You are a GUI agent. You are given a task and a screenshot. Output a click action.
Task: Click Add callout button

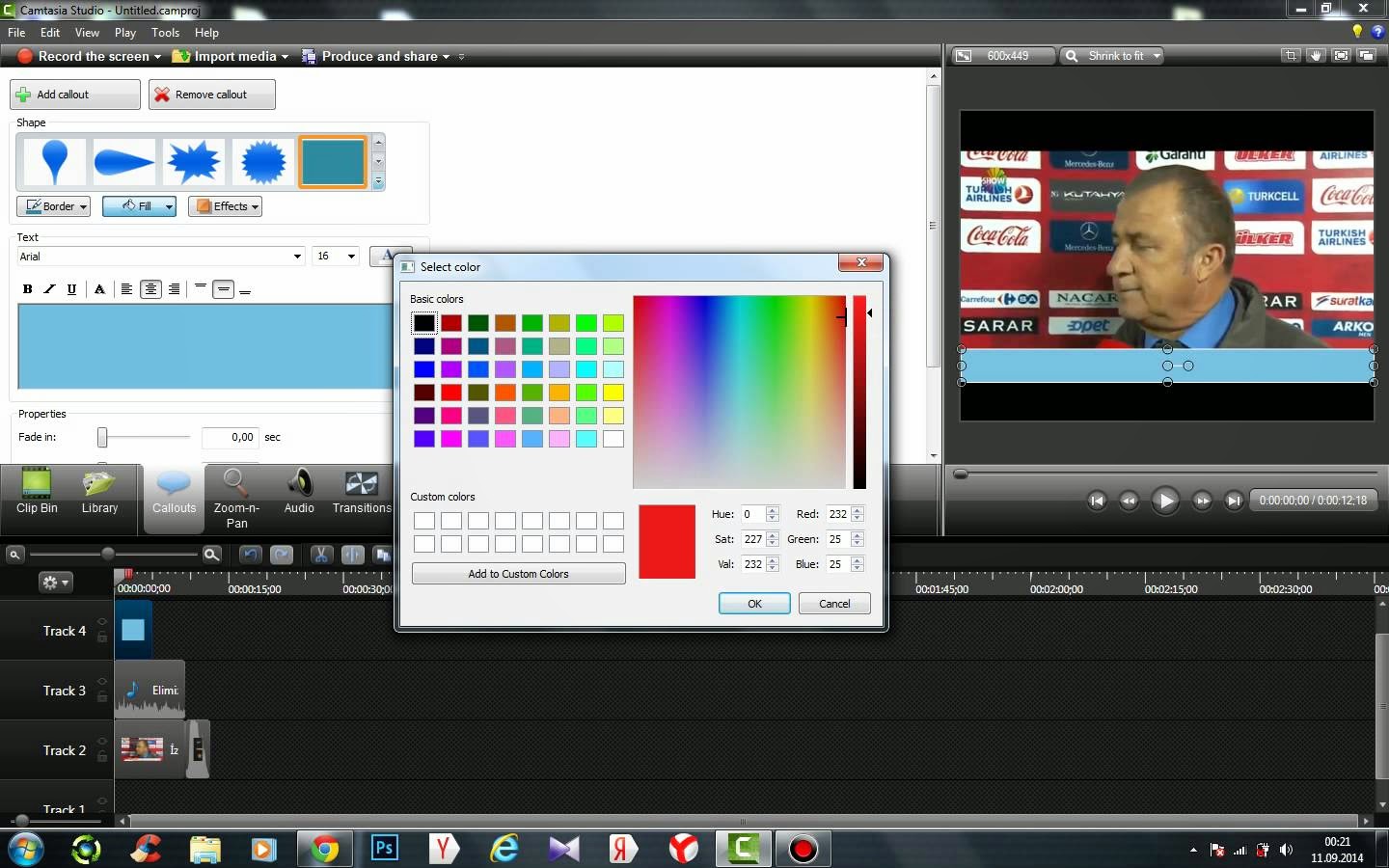tap(75, 95)
